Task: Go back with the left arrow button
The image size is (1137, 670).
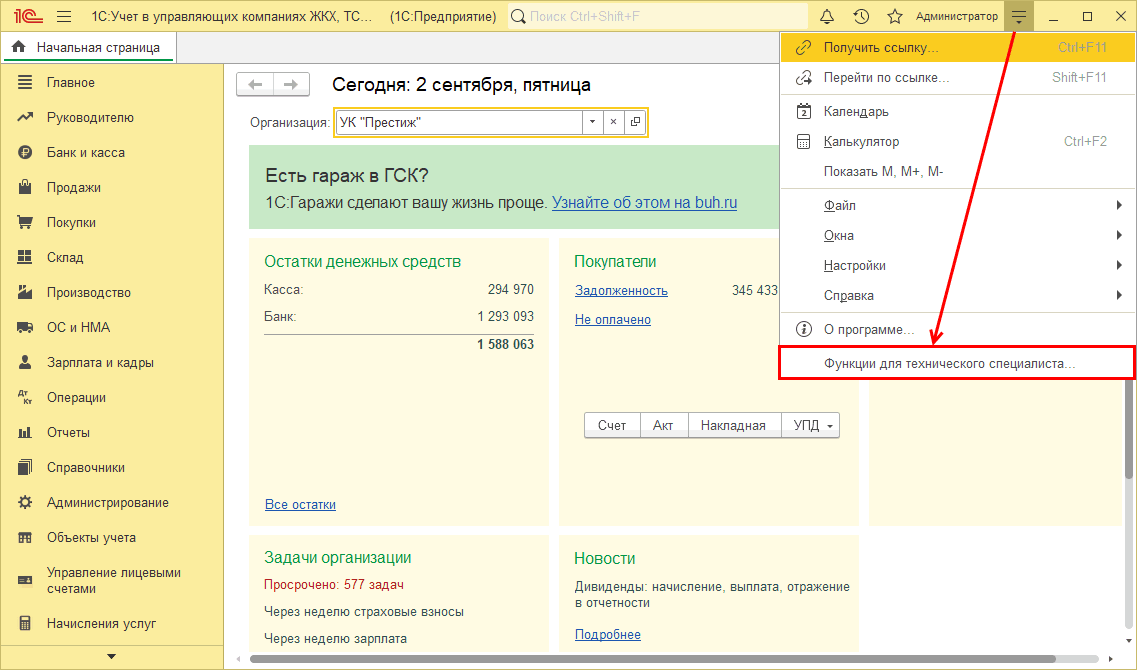Action: (x=255, y=85)
